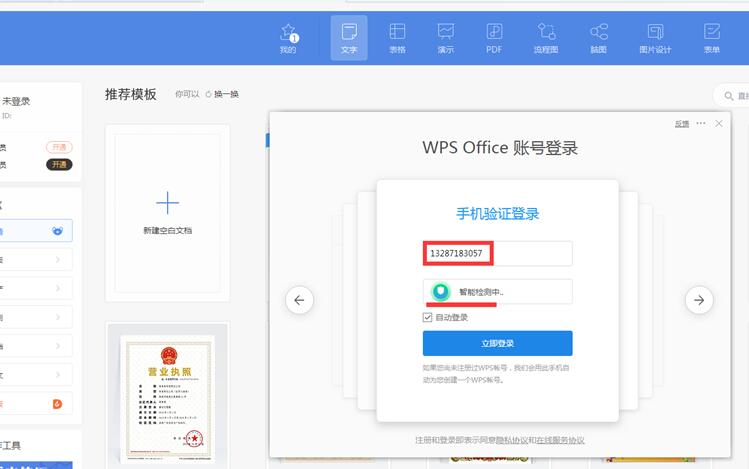Close the WPS Office login dialog

click(719, 124)
